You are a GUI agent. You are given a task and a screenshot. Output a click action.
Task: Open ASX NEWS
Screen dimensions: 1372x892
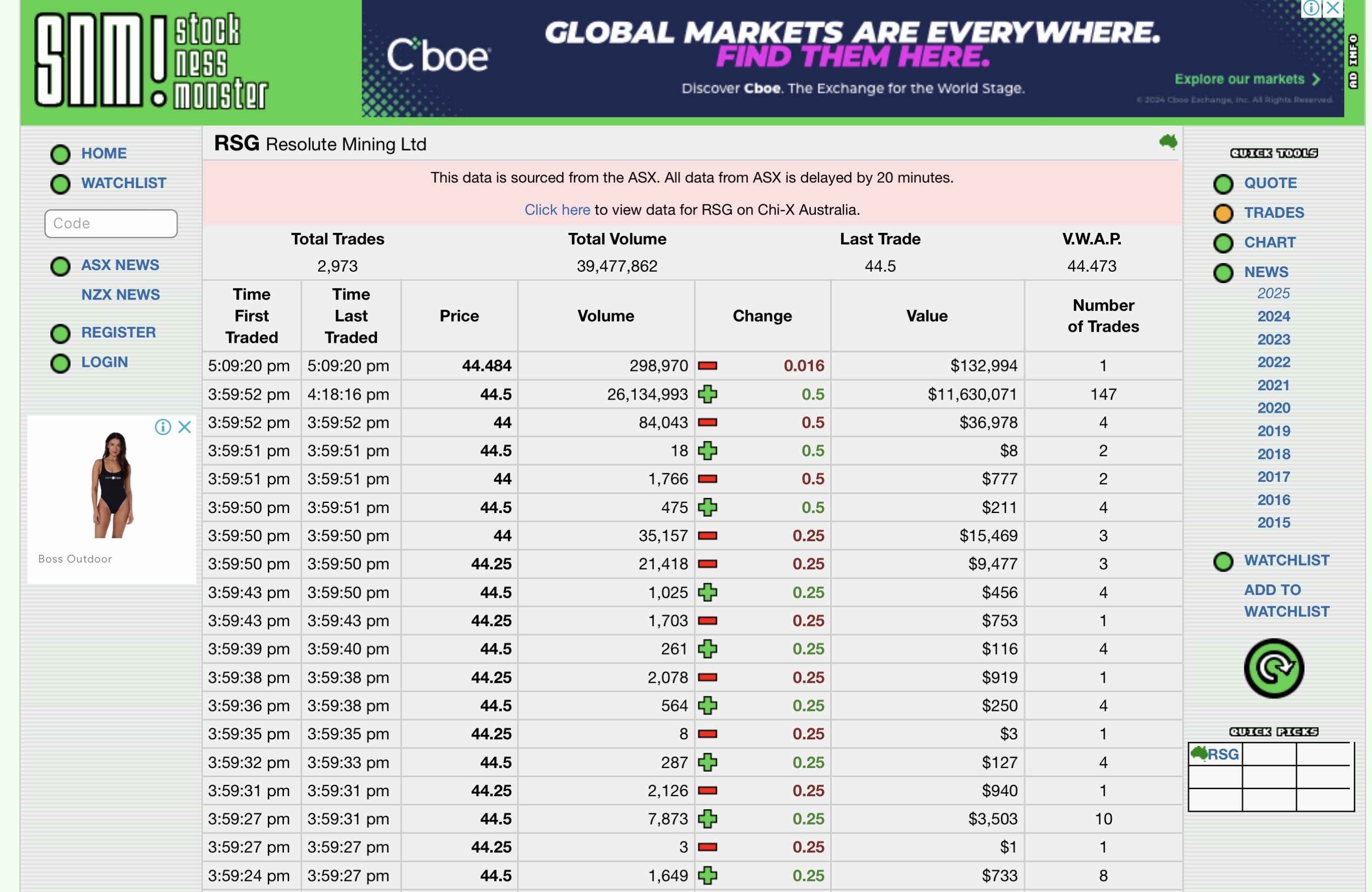pyautogui.click(x=120, y=265)
